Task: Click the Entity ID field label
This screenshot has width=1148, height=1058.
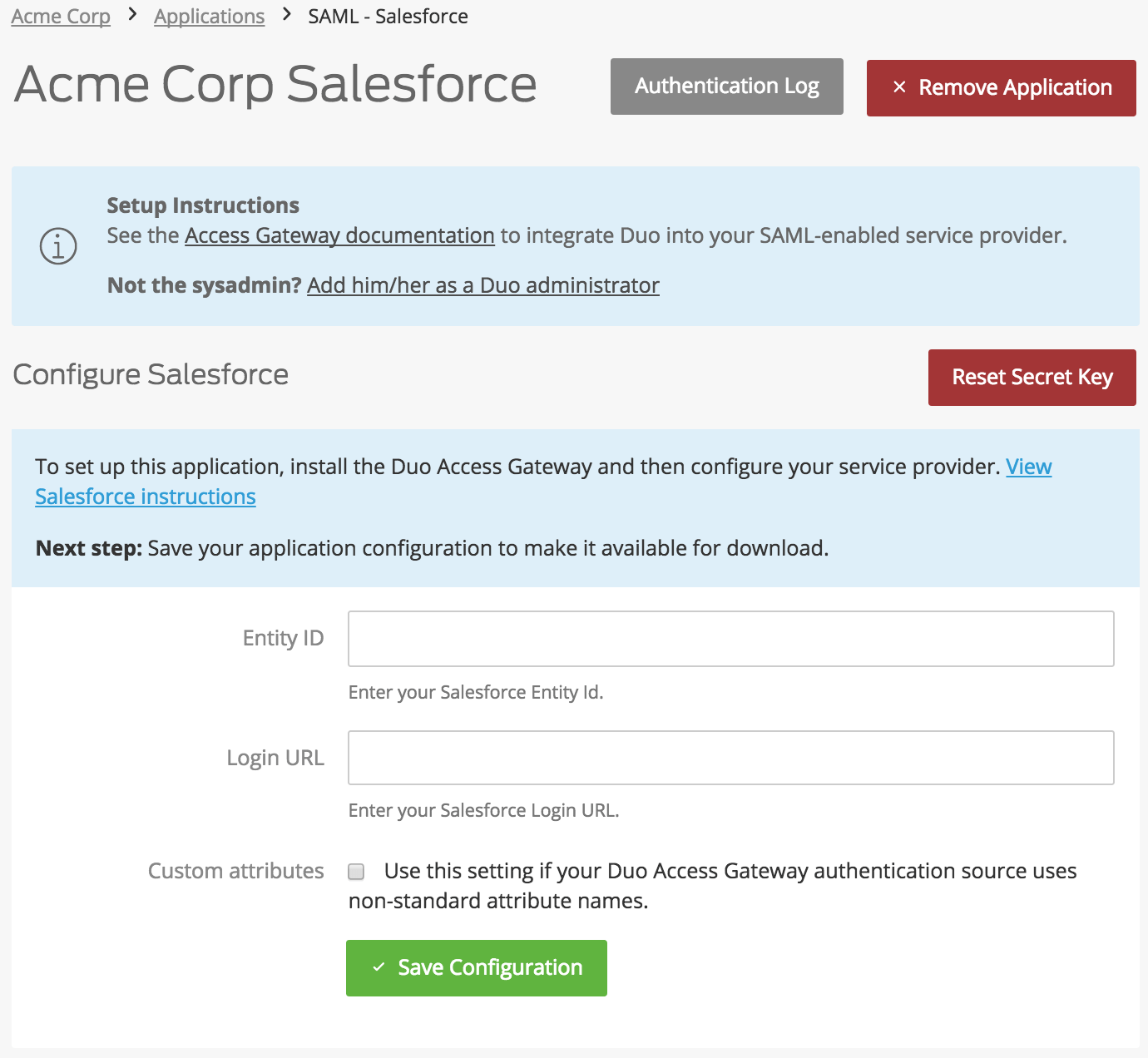Action: 283,638
